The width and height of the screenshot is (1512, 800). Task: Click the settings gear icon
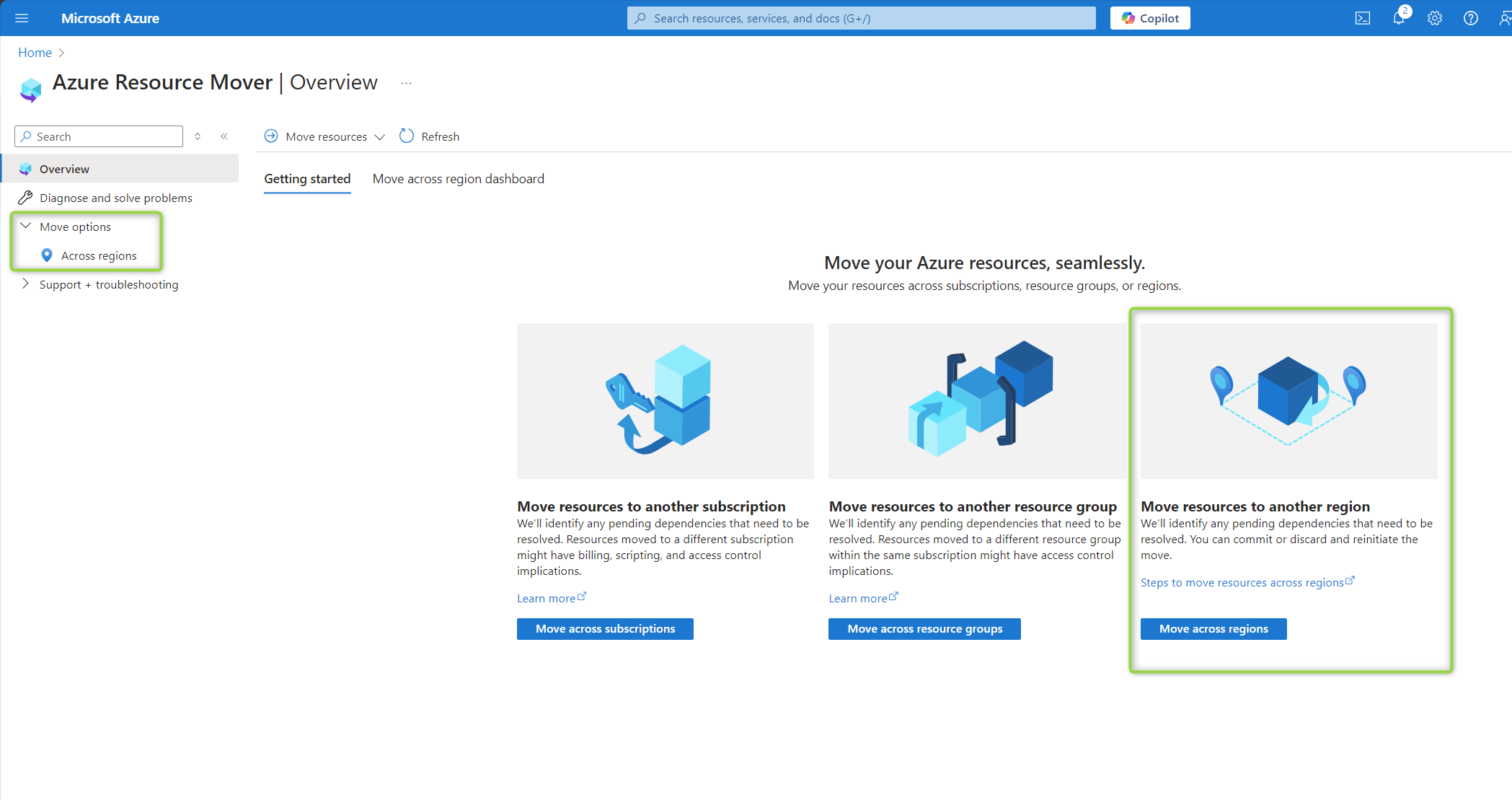1435,18
